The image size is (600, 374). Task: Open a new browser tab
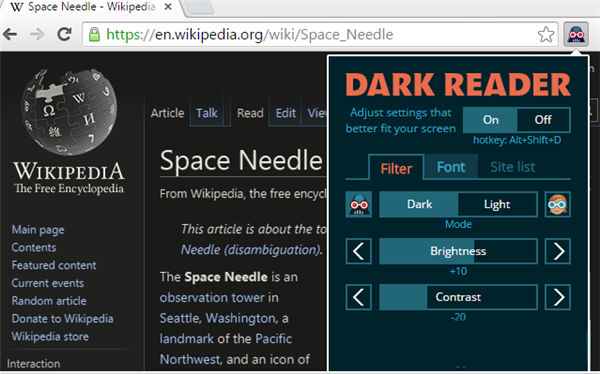(199, 8)
